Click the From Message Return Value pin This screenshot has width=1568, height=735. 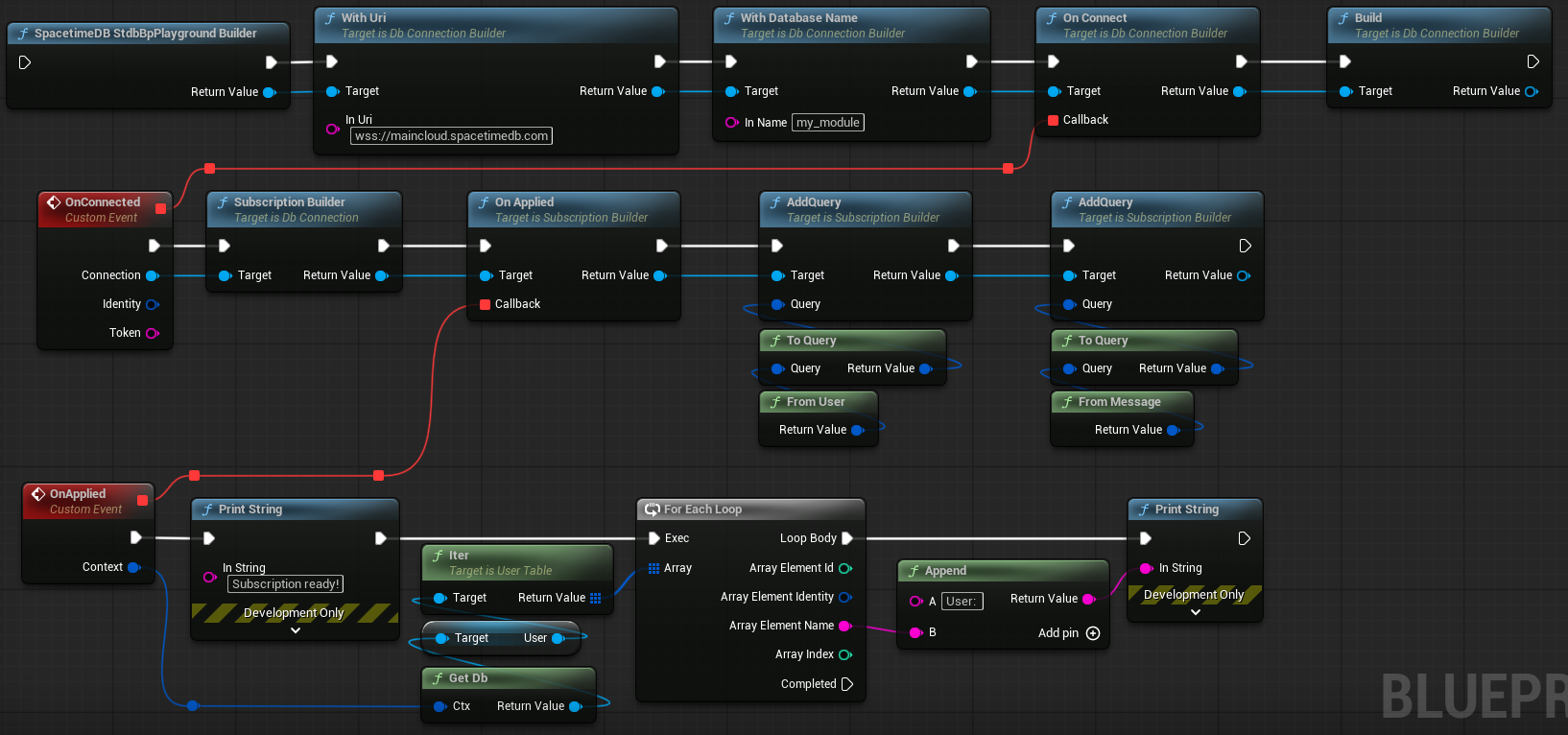(1173, 430)
